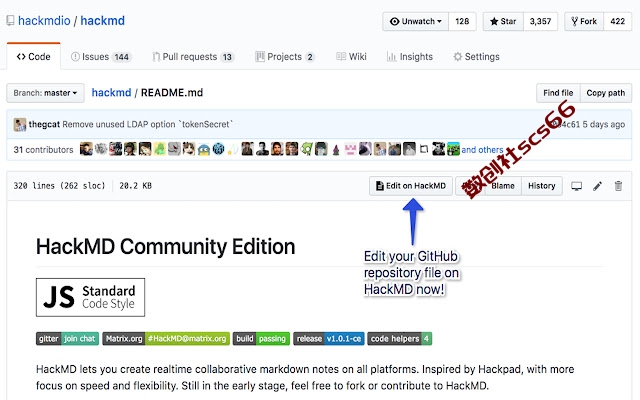Click the JS Standard Code Style badge
This screenshot has width=640, height=400.
tap(90, 297)
